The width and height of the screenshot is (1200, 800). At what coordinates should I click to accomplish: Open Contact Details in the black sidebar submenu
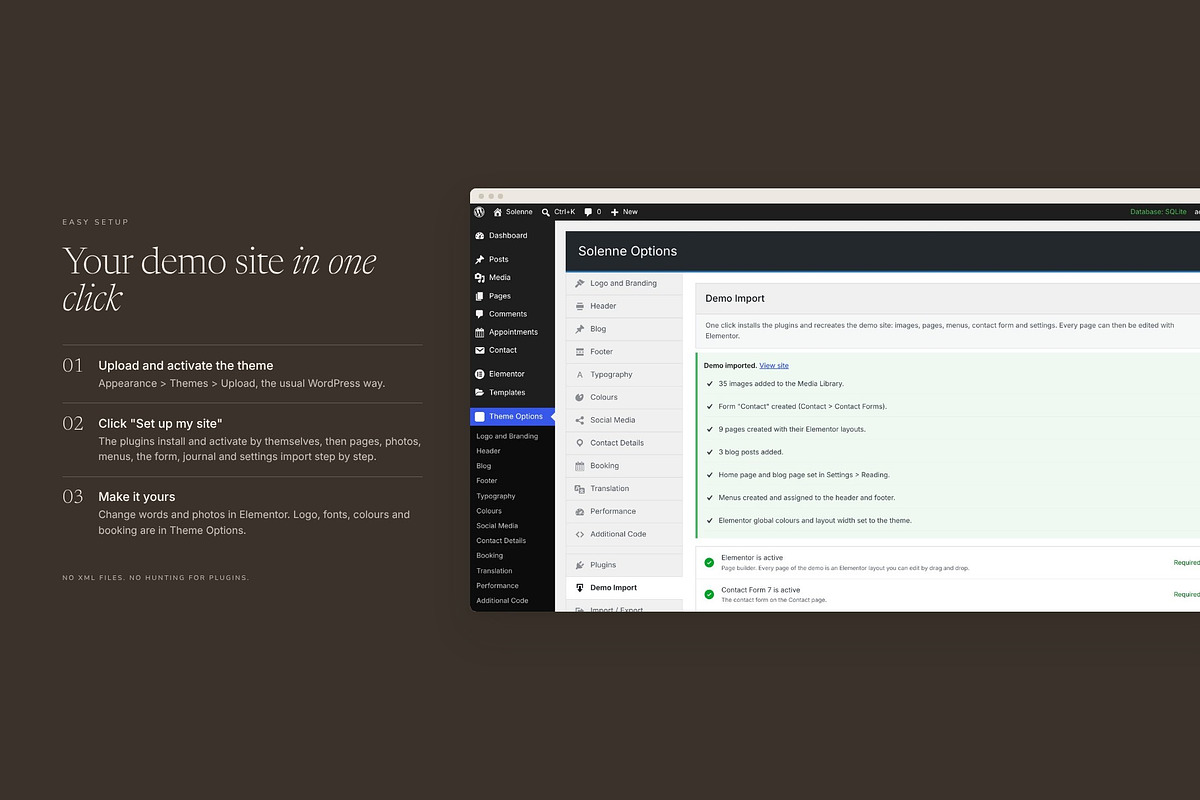(x=501, y=541)
